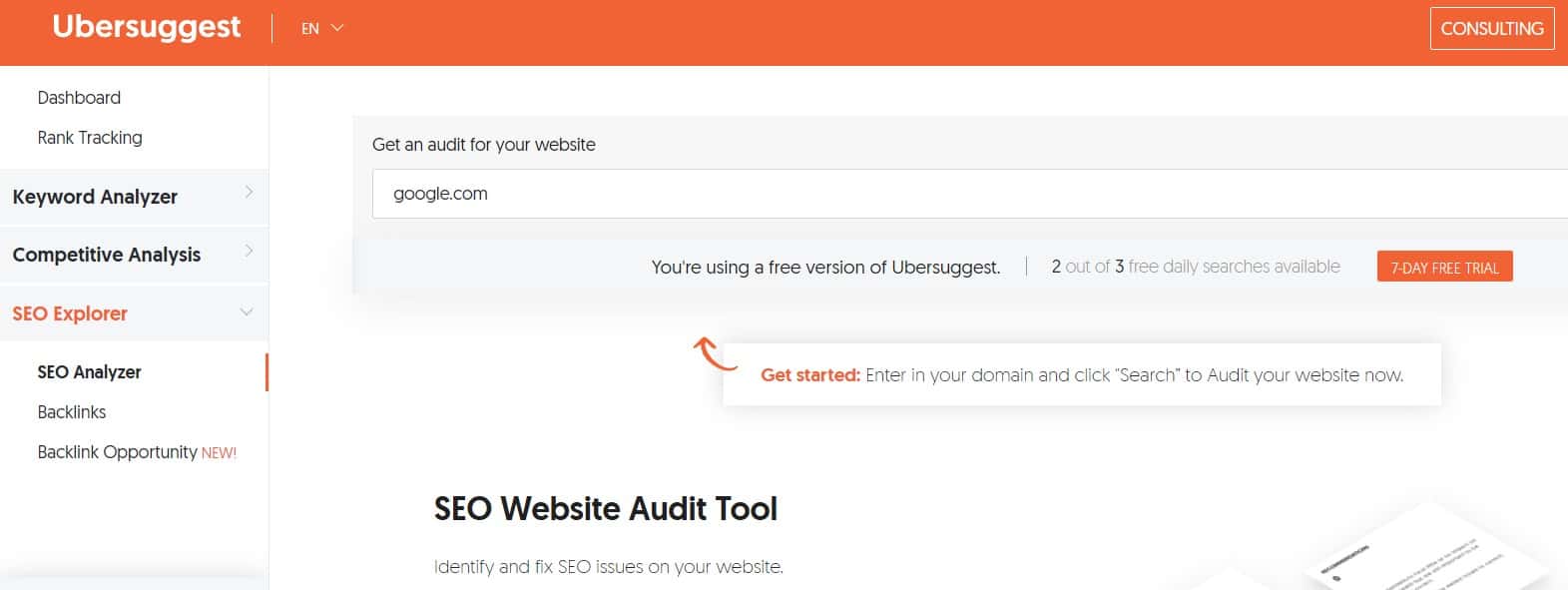Open Rank Tracking in the sidebar
Image resolution: width=1568 pixels, height=590 pixels.
pos(90,138)
